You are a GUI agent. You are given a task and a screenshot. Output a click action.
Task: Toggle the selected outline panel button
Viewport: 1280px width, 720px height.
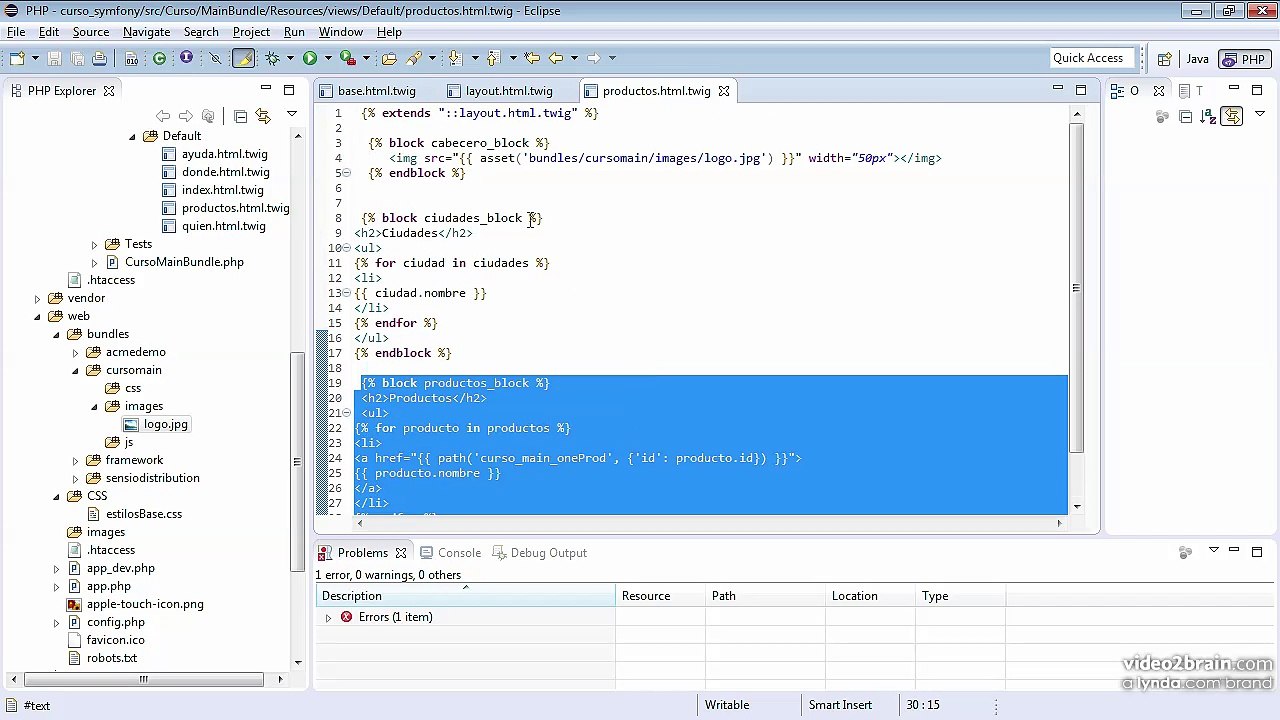(1231, 116)
